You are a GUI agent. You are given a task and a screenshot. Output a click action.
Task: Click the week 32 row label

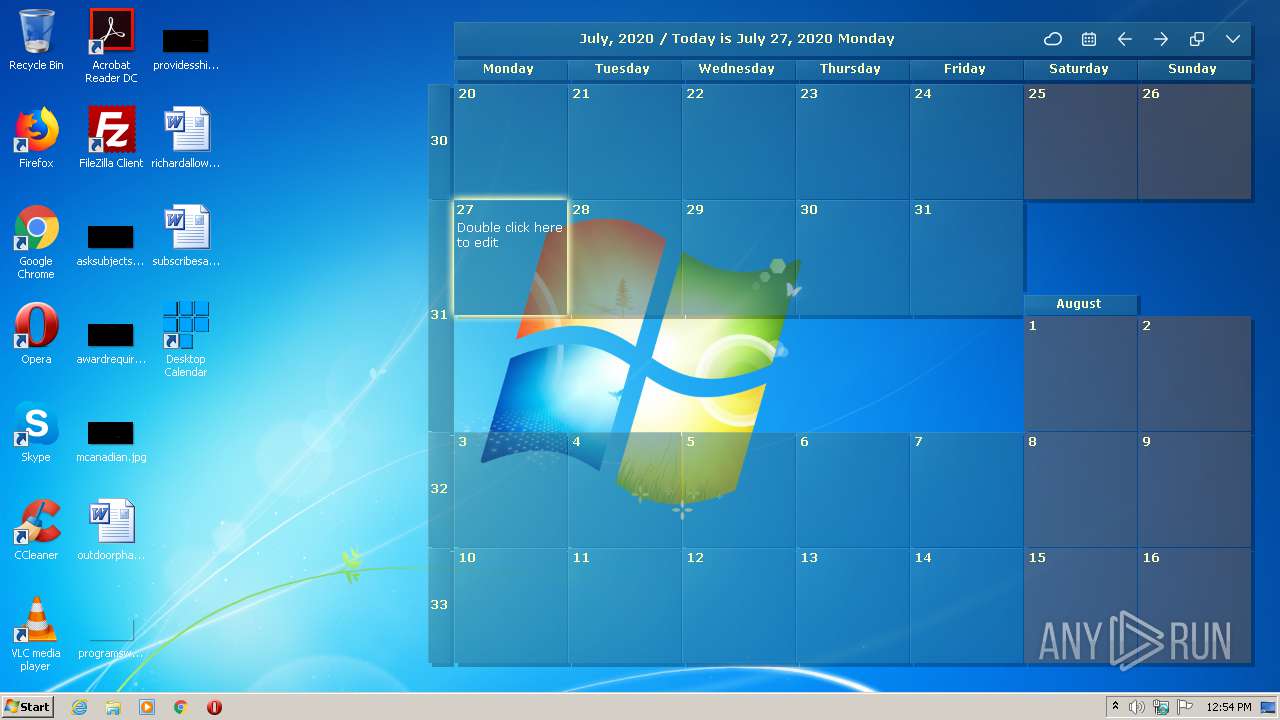coord(439,490)
